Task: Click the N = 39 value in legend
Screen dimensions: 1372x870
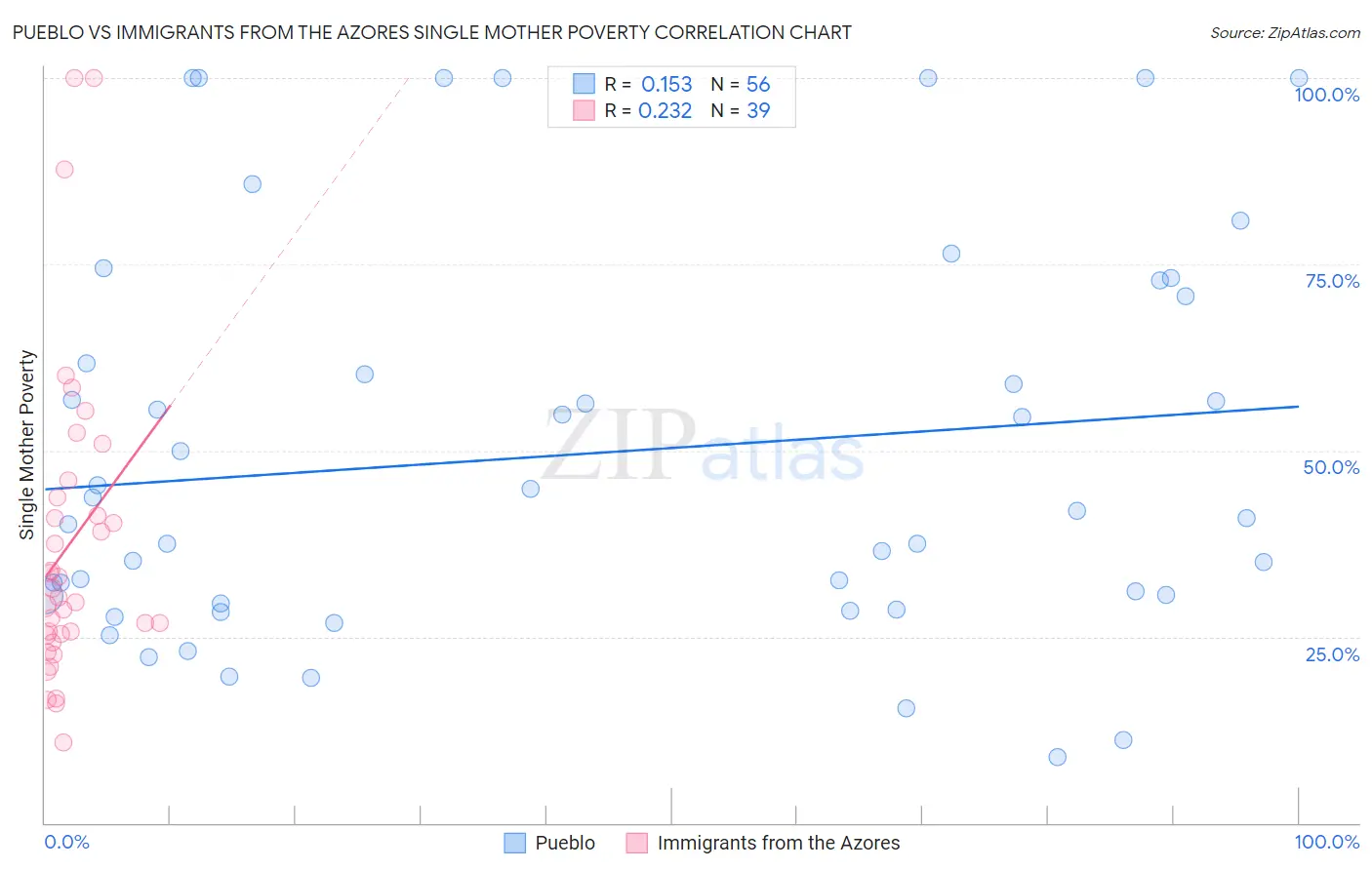Action: [741, 110]
